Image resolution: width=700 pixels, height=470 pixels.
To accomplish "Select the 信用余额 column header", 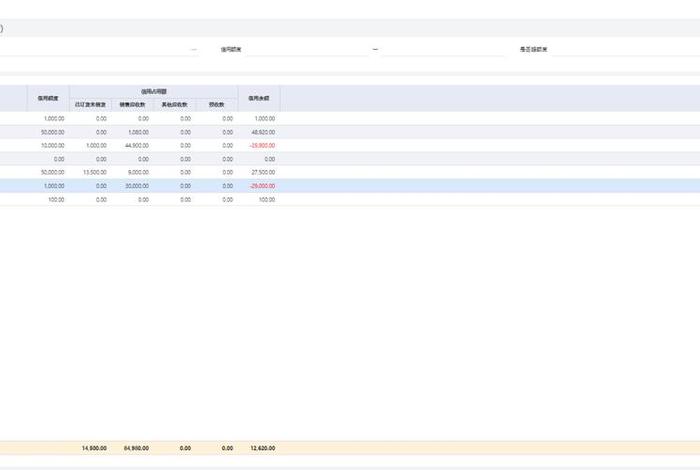I will pos(258,98).
